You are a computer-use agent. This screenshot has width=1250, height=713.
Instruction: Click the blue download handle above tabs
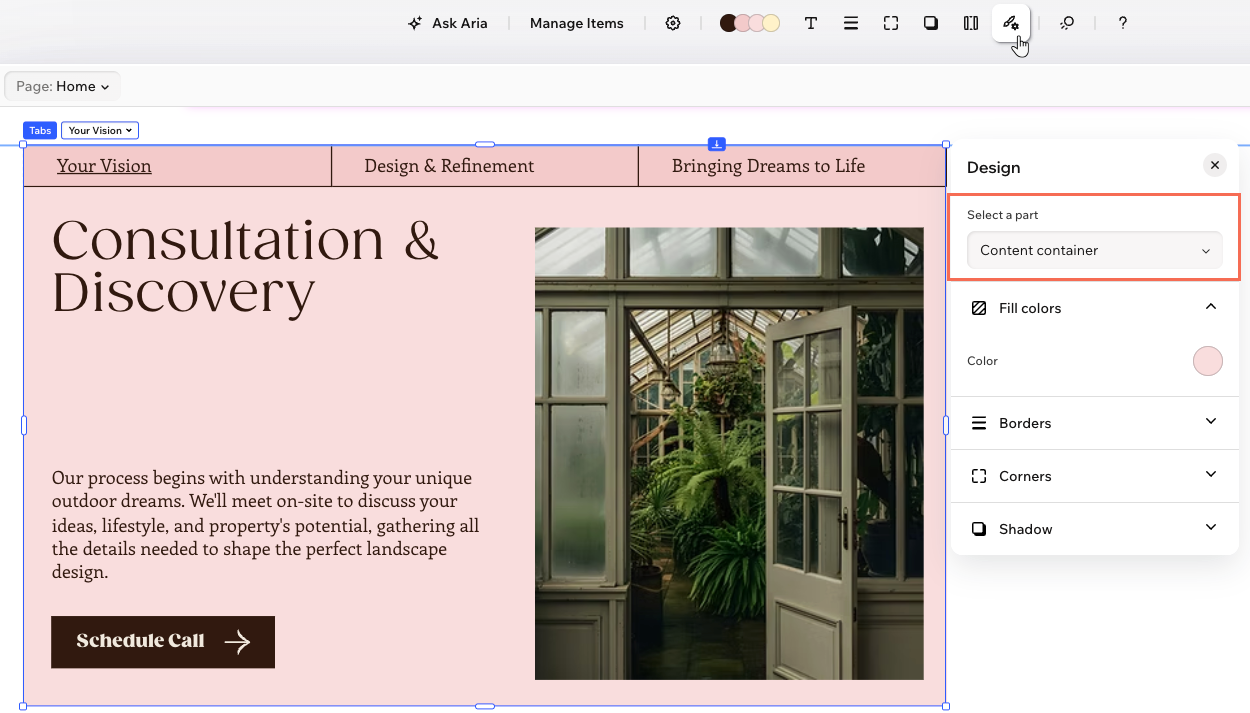tap(716, 144)
